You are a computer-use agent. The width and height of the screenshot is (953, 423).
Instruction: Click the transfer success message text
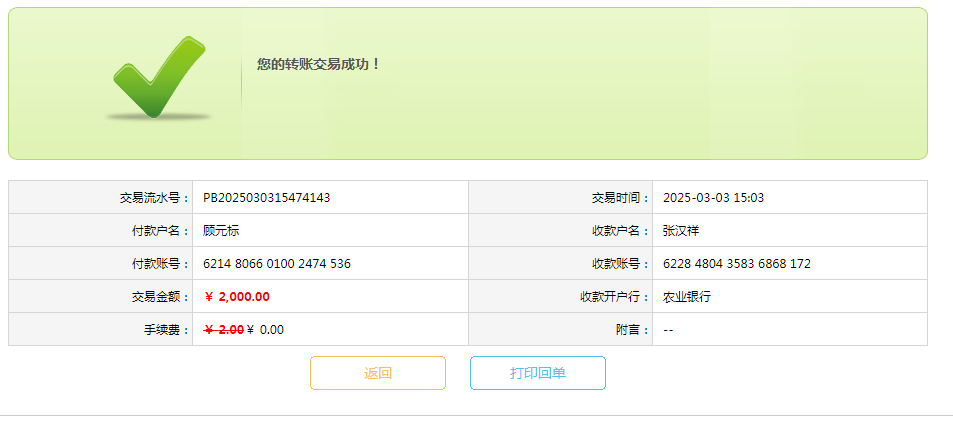click(319, 64)
